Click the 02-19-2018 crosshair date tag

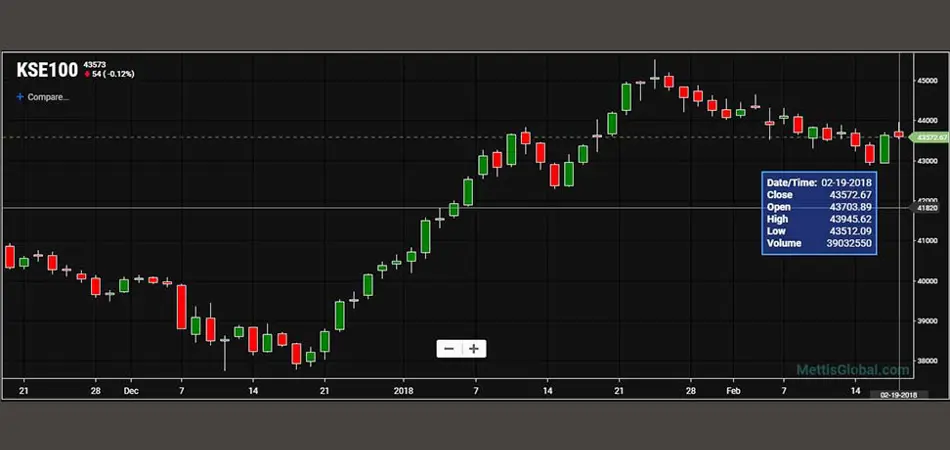tap(901, 396)
